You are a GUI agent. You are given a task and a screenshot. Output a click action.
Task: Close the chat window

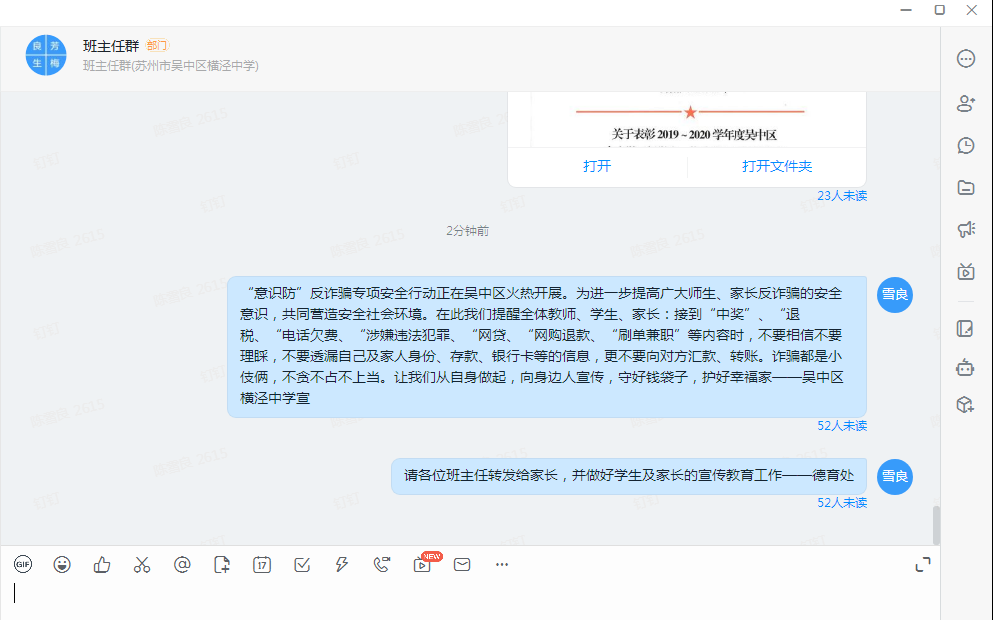971,10
